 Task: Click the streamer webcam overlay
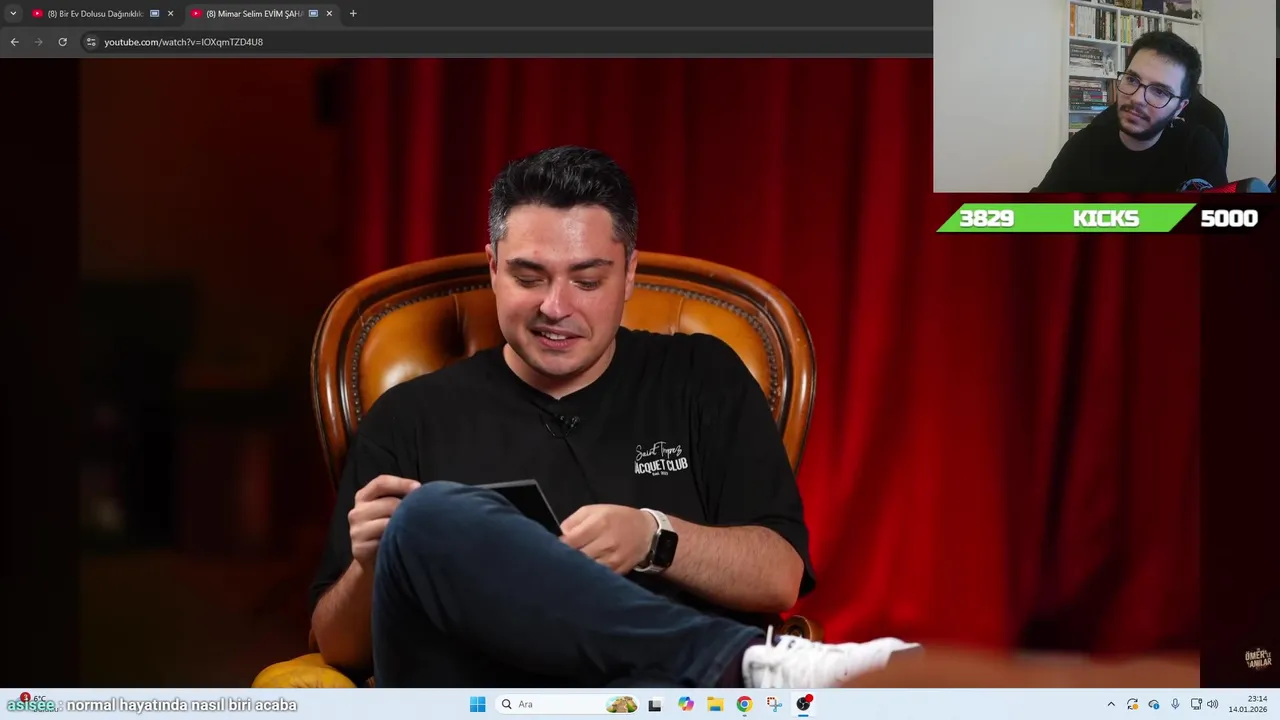click(x=1105, y=96)
